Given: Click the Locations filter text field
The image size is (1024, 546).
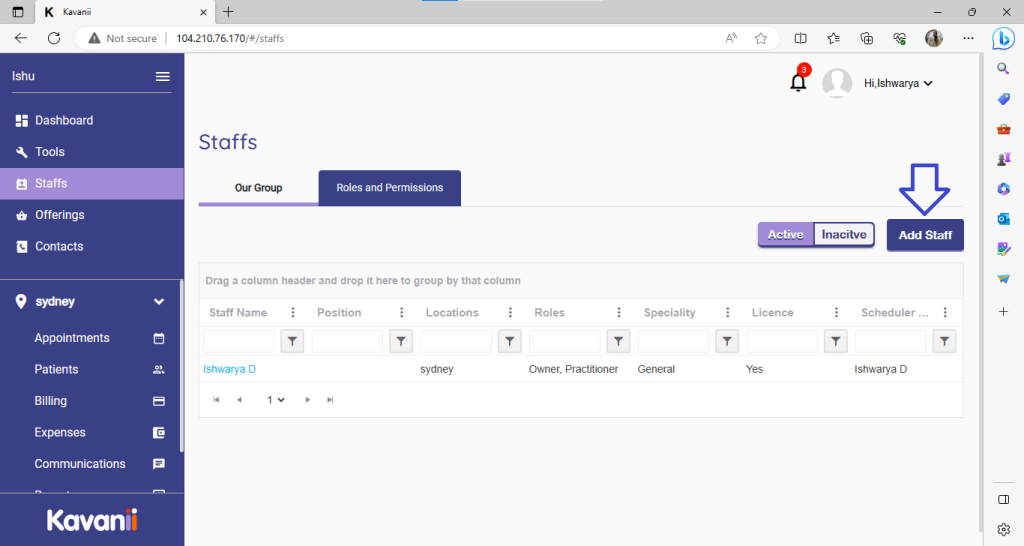Looking at the screenshot, I should [456, 342].
